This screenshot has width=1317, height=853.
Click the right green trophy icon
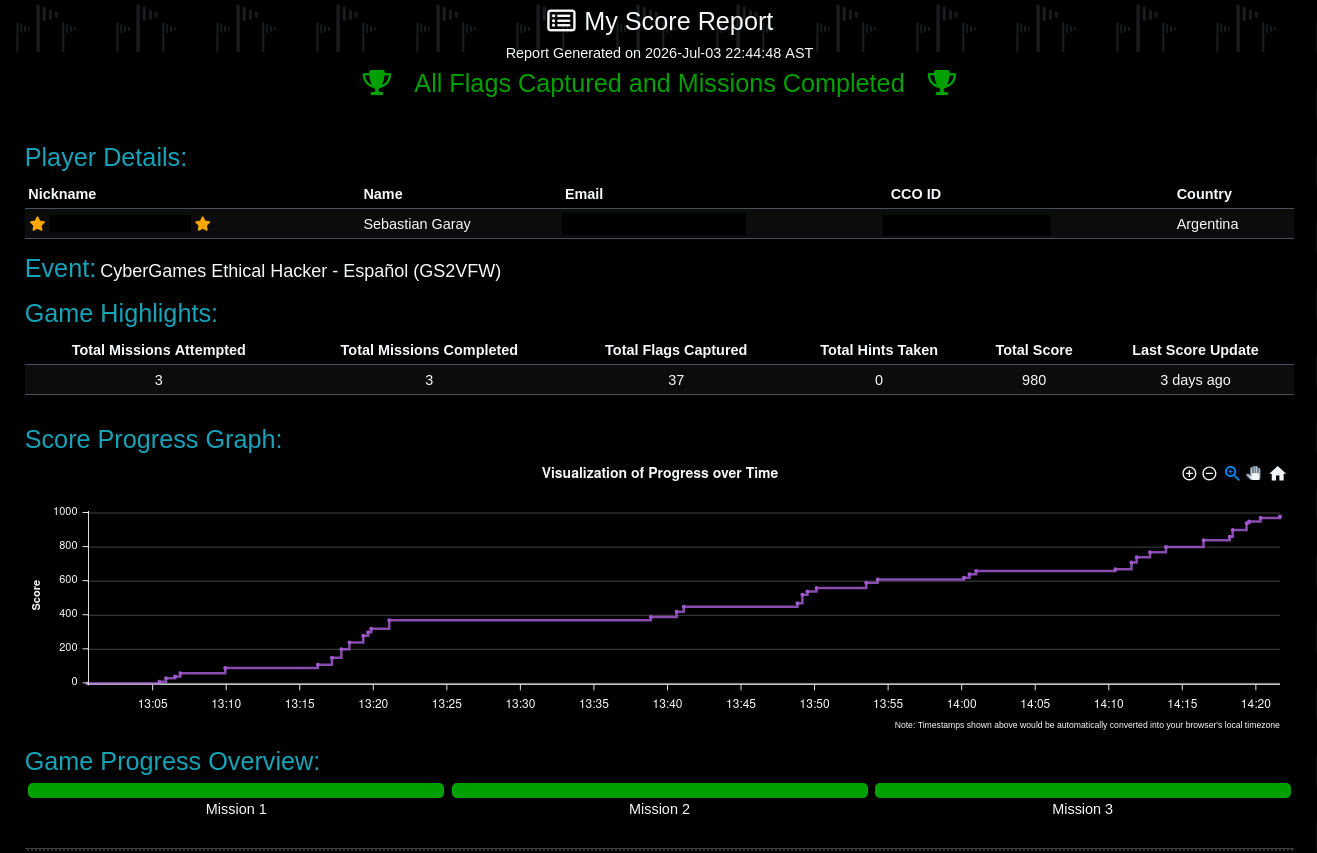(941, 83)
